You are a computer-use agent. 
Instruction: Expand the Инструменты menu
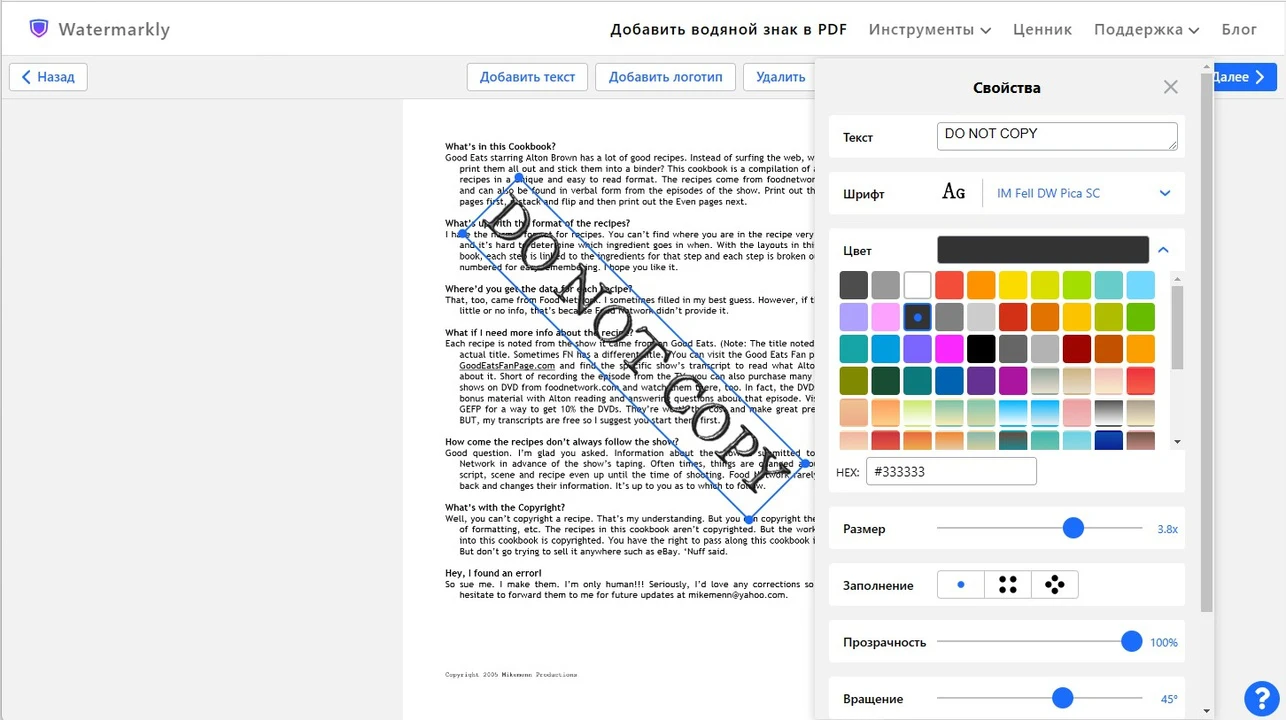click(x=930, y=29)
